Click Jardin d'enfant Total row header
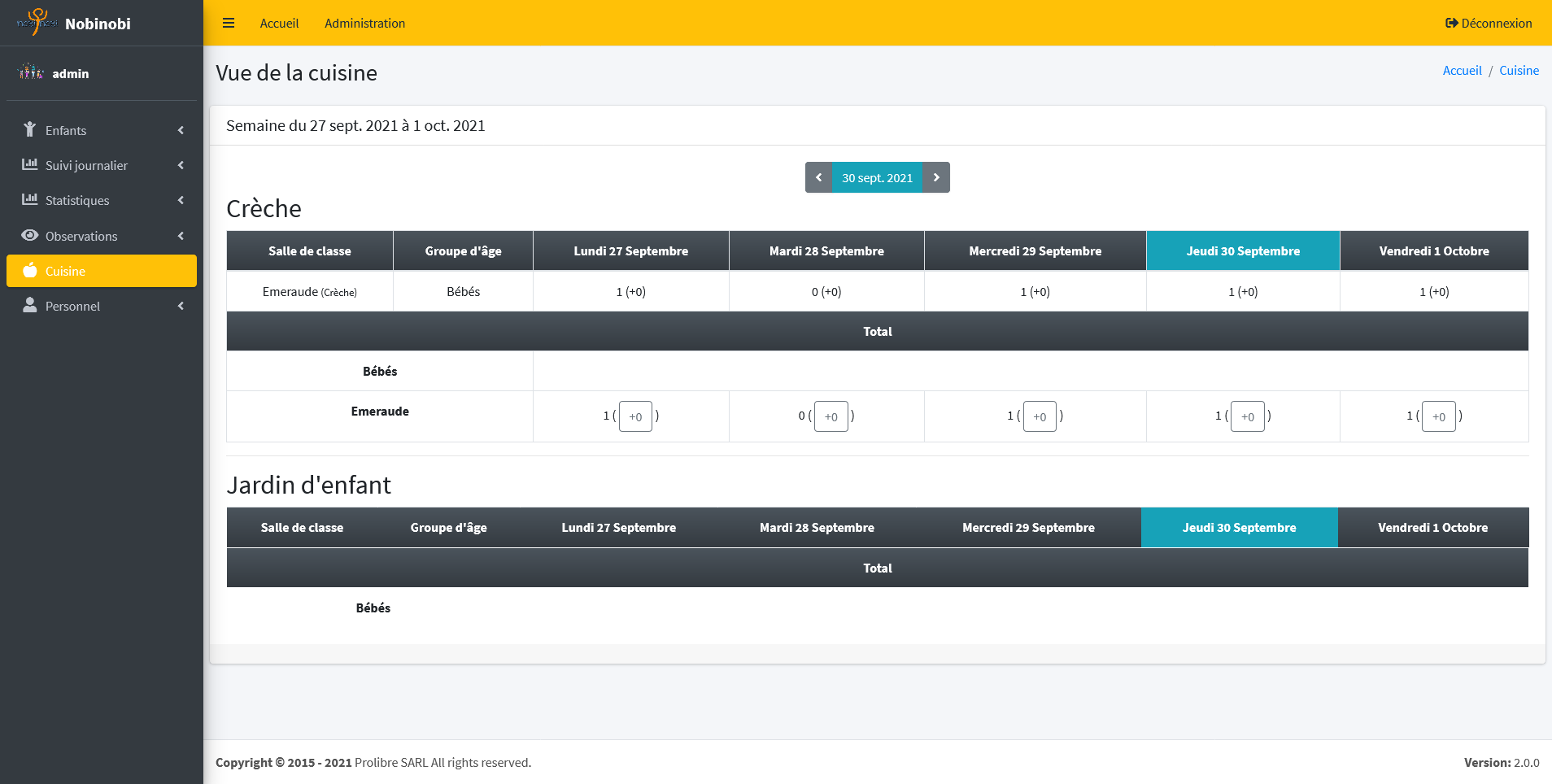The height and width of the screenshot is (784, 1552). coord(878,568)
